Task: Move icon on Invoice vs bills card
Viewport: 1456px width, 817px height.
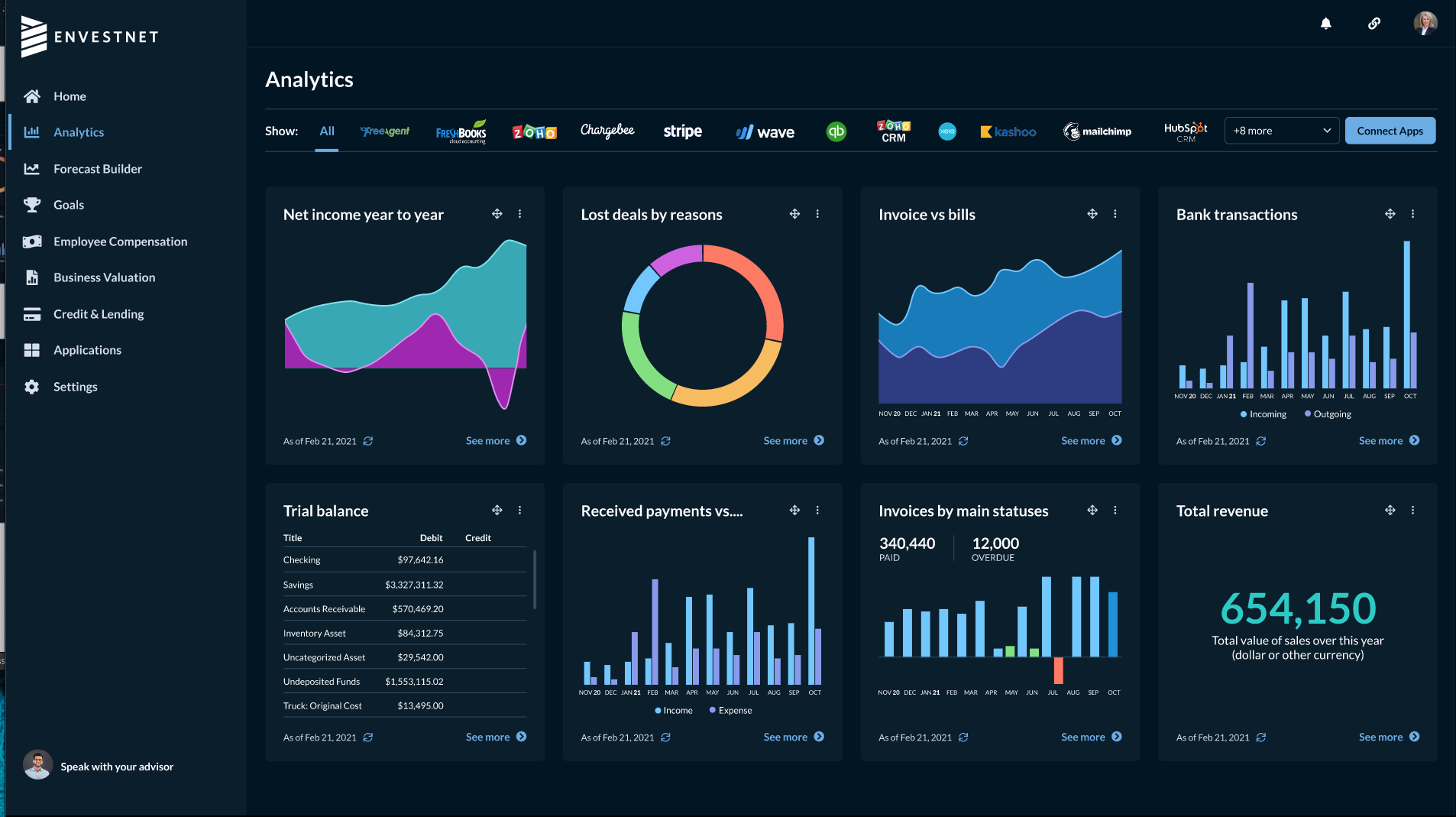Action: (1092, 214)
